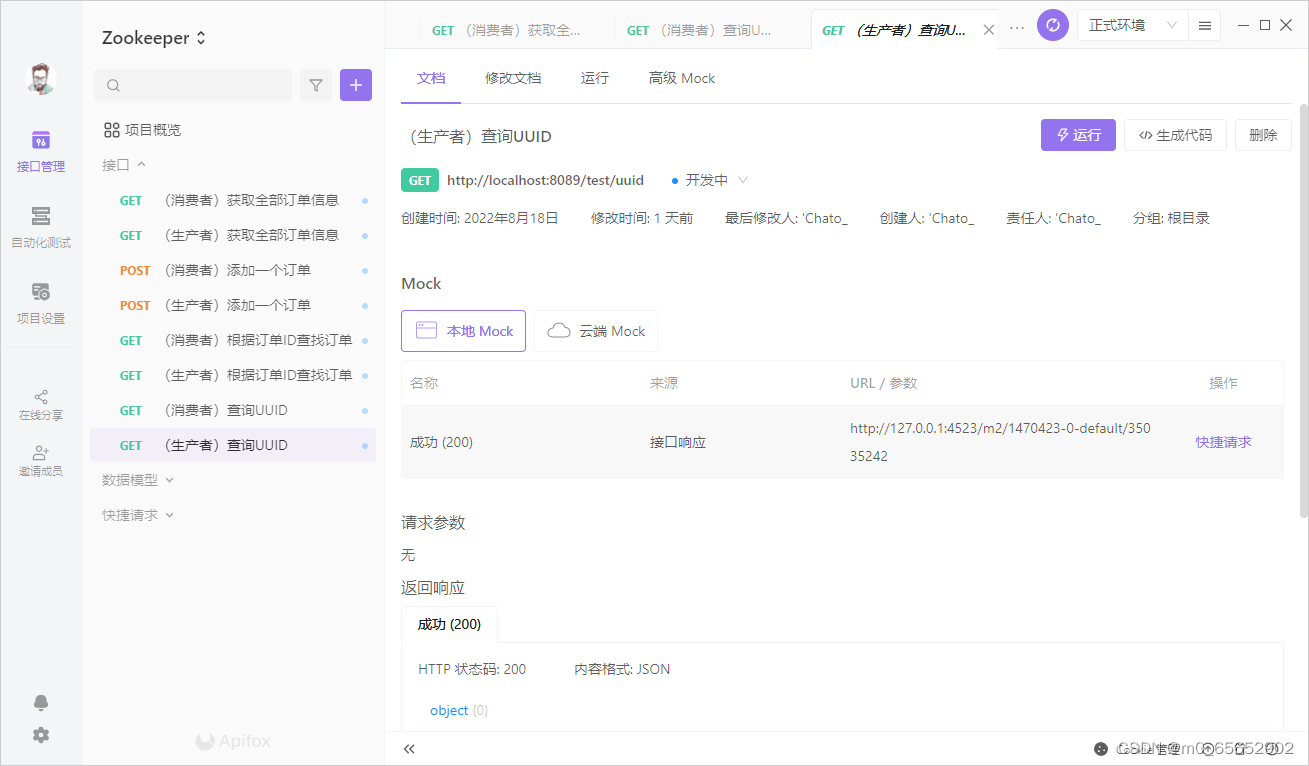Open 项目概览 project overview

pyautogui.click(x=143, y=130)
